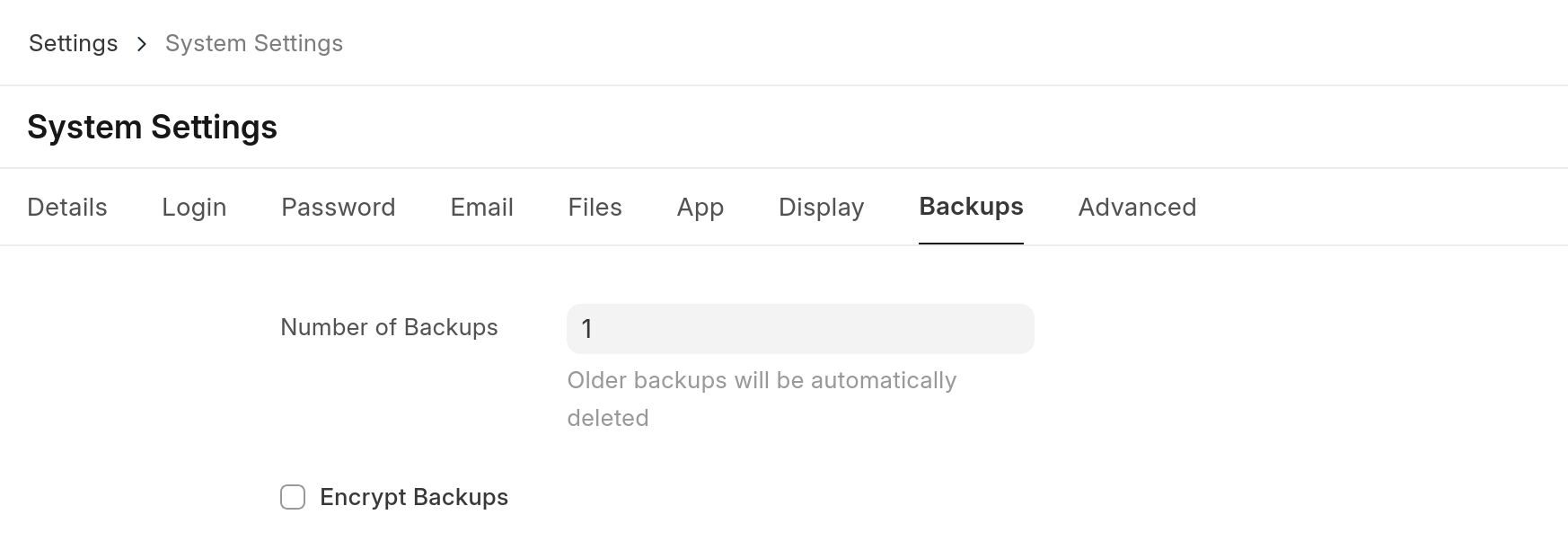Click the System Settings page heading
The height and width of the screenshot is (559, 1568).
point(152,127)
